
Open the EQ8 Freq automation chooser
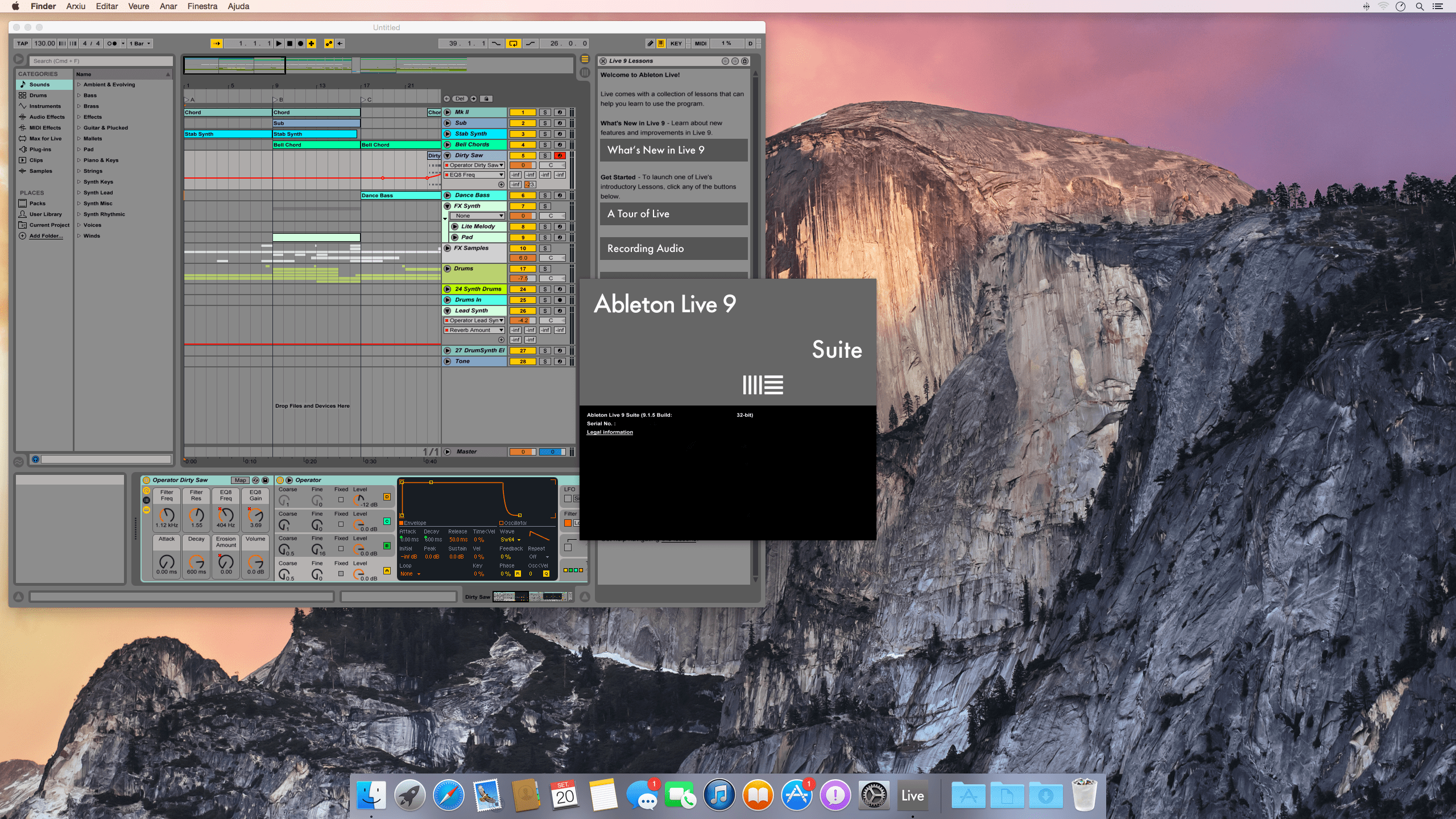(x=474, y=175)
